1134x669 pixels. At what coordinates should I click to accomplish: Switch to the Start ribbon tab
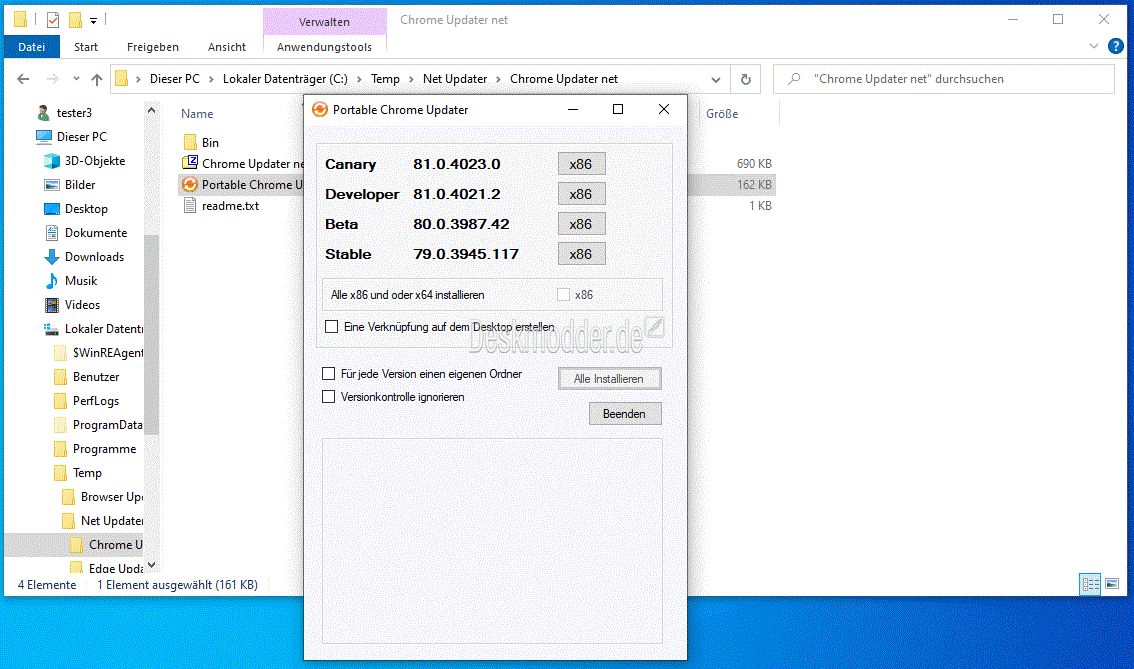[x=85, y=47]
